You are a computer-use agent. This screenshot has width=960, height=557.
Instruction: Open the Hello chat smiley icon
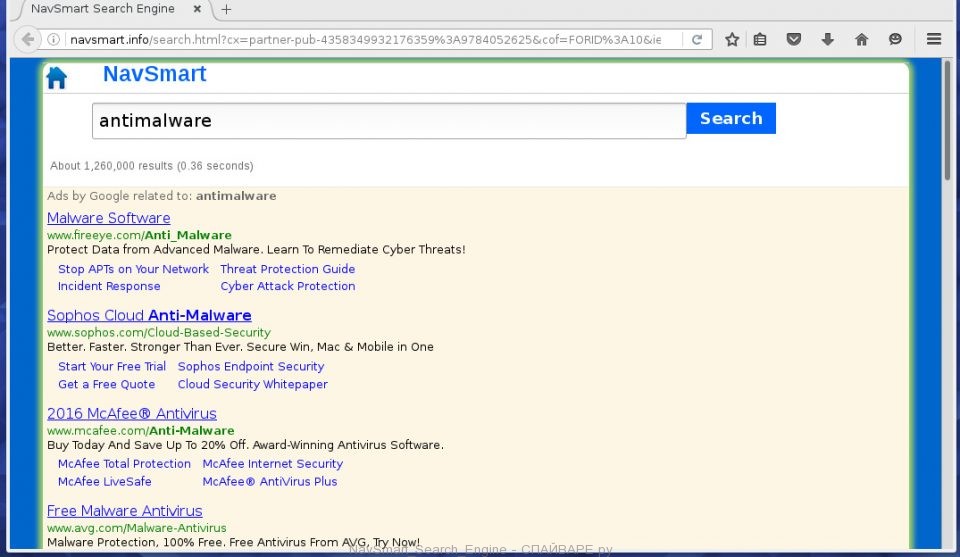(x=895, y=40)
